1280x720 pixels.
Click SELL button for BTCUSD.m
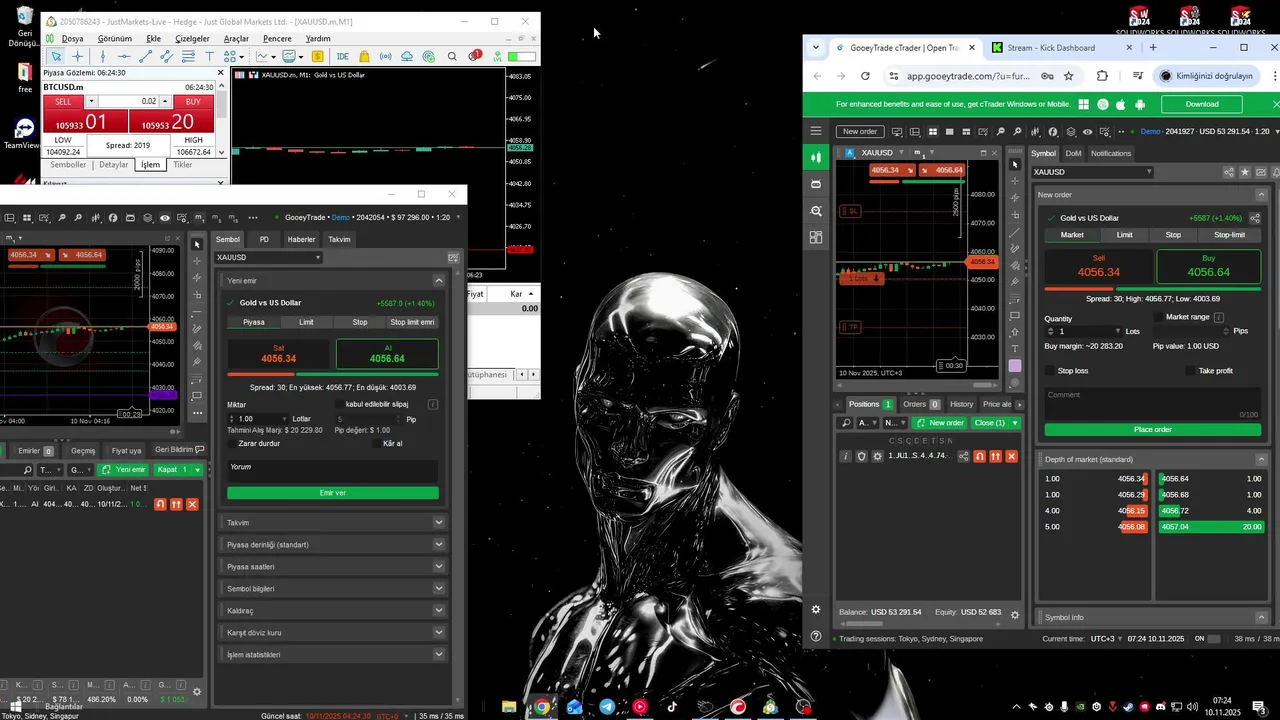click(x=63, y=101)
